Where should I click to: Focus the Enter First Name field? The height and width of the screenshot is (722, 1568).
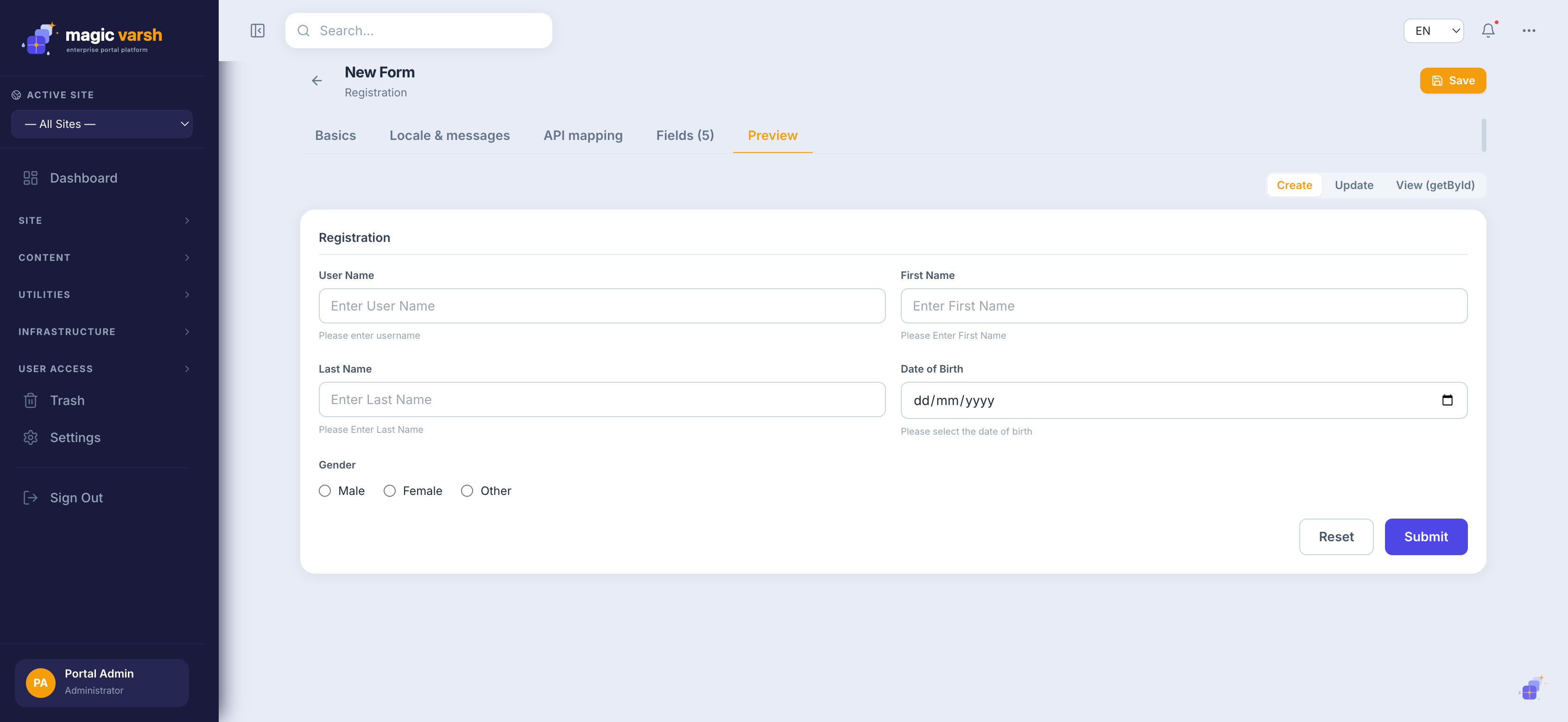(1184, 305)
